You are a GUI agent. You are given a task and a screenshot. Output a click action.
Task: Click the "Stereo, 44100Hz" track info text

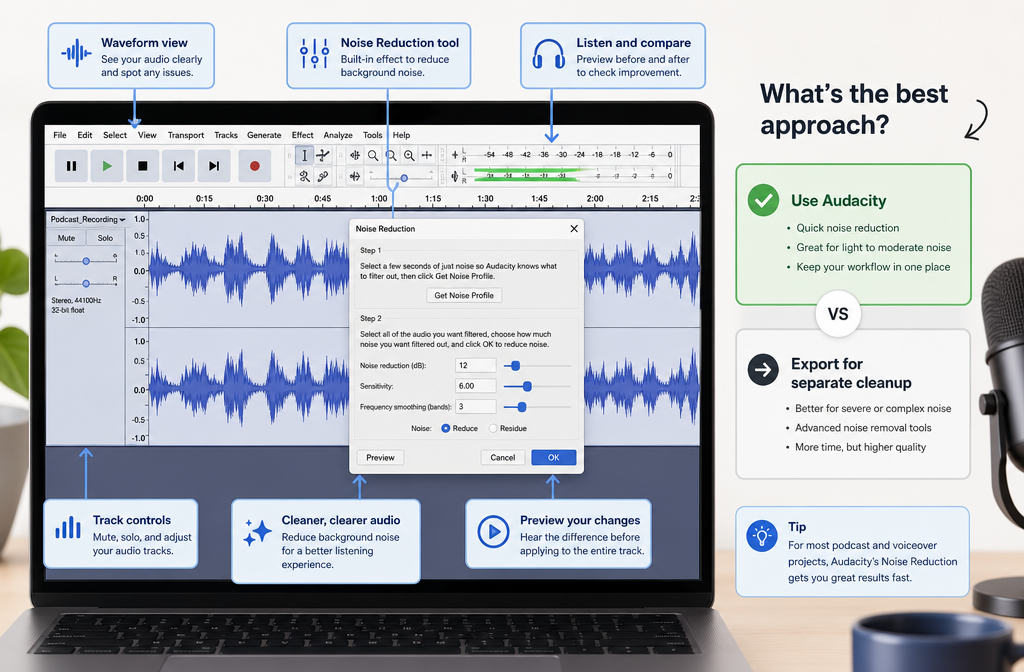point(76,300)
